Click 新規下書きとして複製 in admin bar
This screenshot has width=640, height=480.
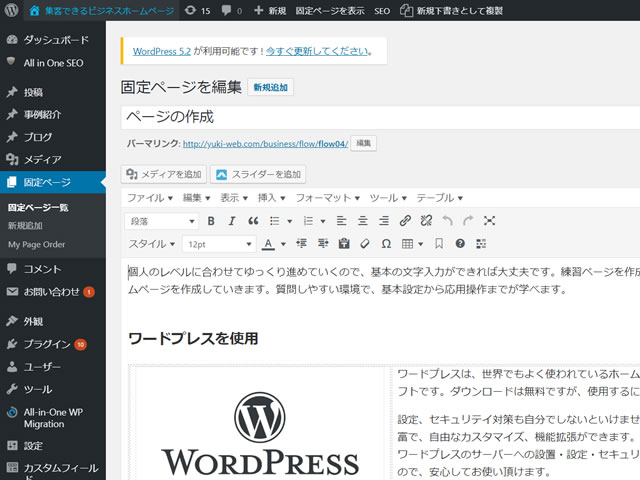pos(451,11)
